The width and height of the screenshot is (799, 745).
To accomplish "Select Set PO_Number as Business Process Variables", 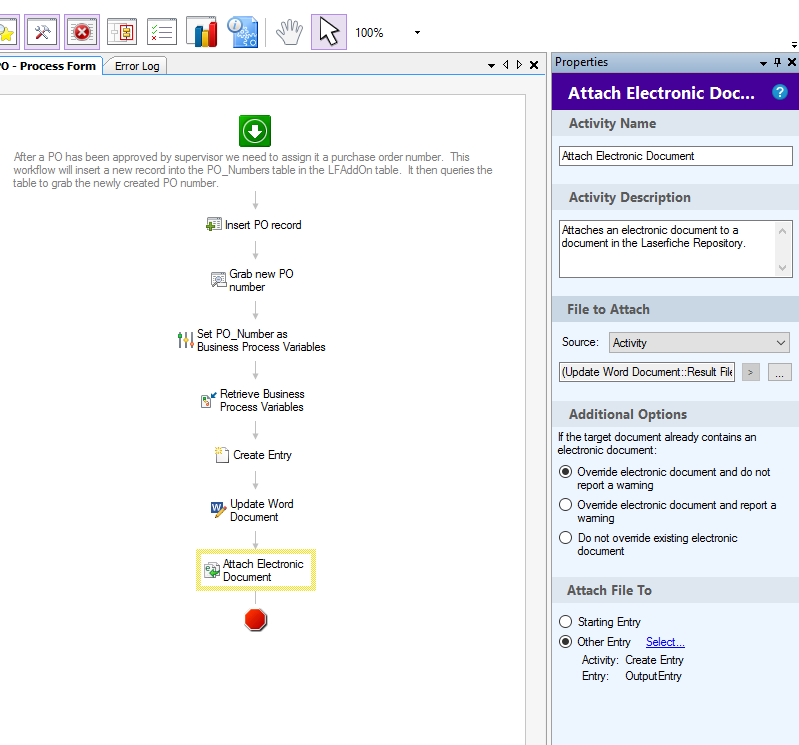I will pos(251,340).
